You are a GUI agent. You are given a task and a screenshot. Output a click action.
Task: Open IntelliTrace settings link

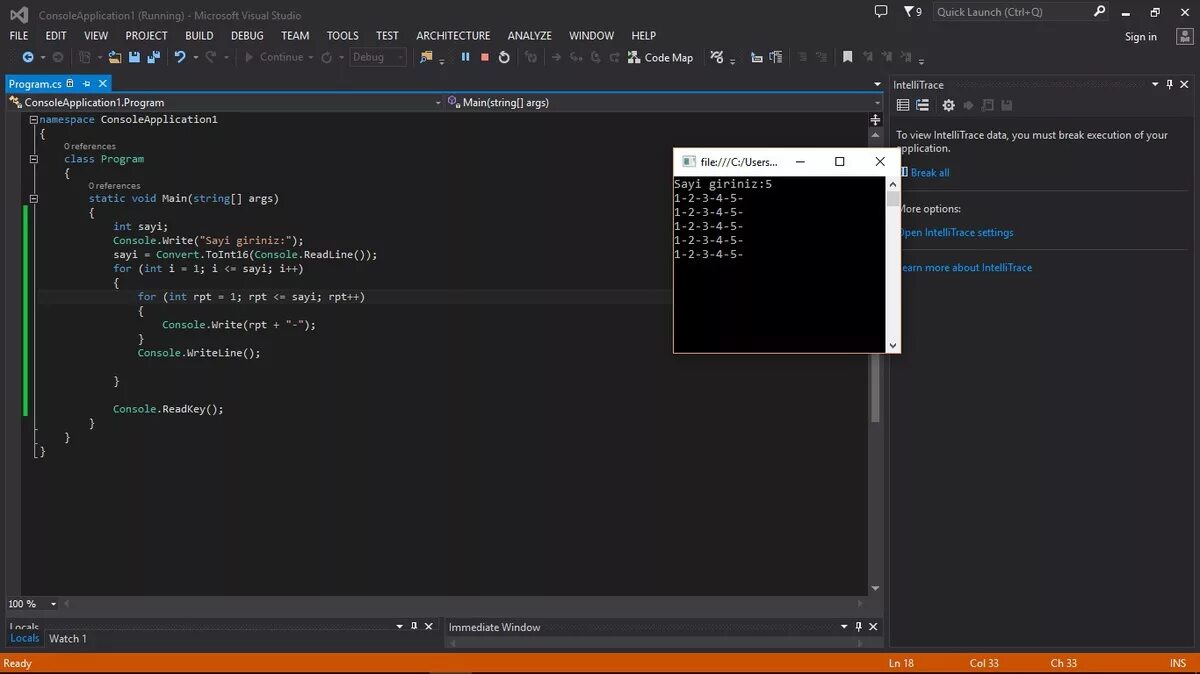pos(956,233)
